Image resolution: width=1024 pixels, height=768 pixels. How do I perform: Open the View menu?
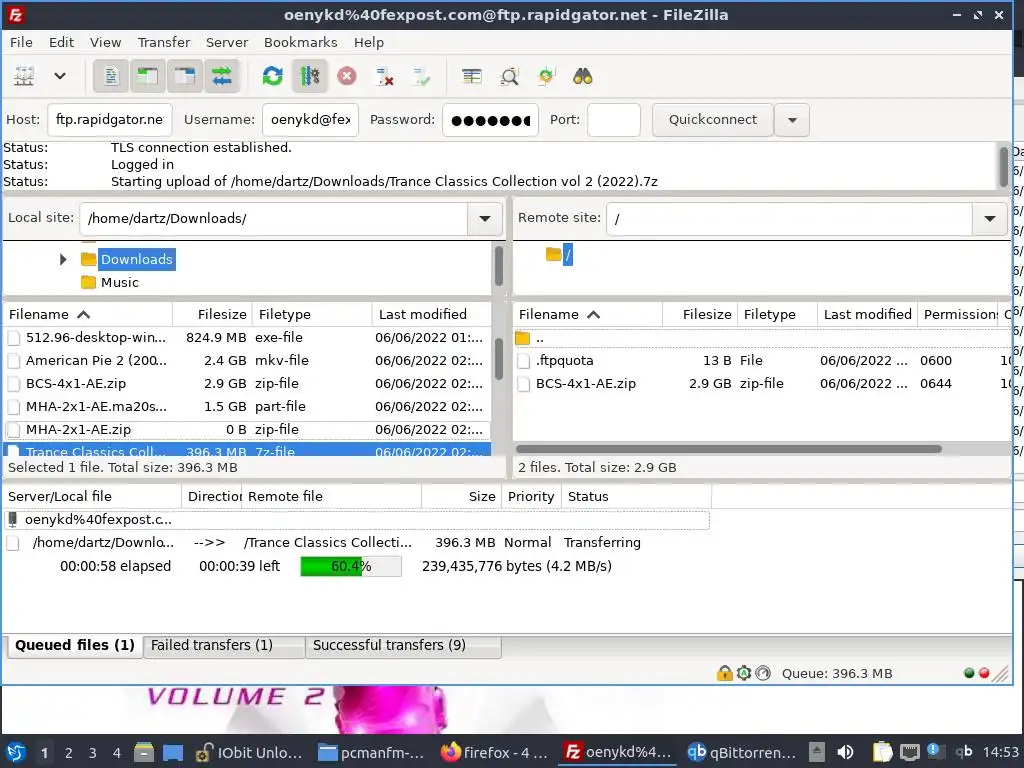click(105, 42)
